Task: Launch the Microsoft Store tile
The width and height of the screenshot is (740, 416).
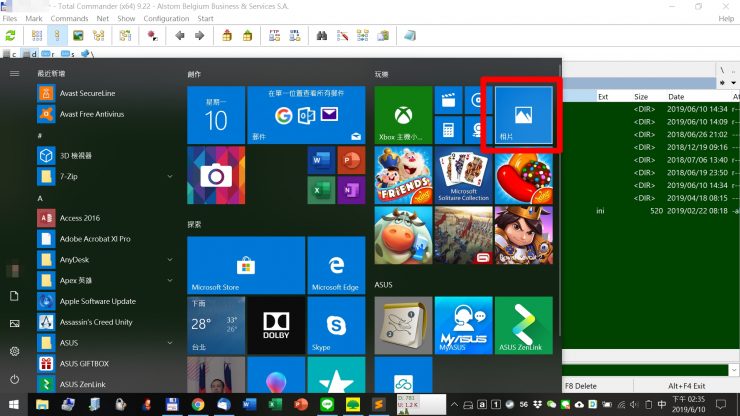Action: click(x=245, y=265)
